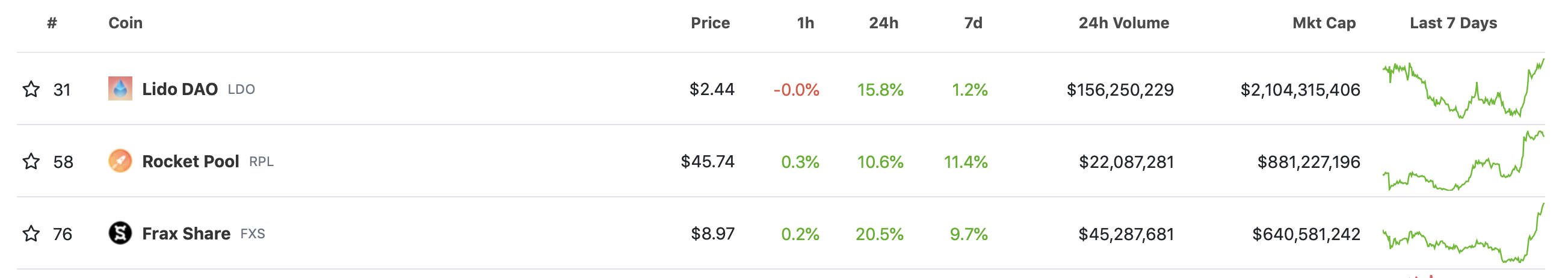Click the Coin column header

(125, 23)
